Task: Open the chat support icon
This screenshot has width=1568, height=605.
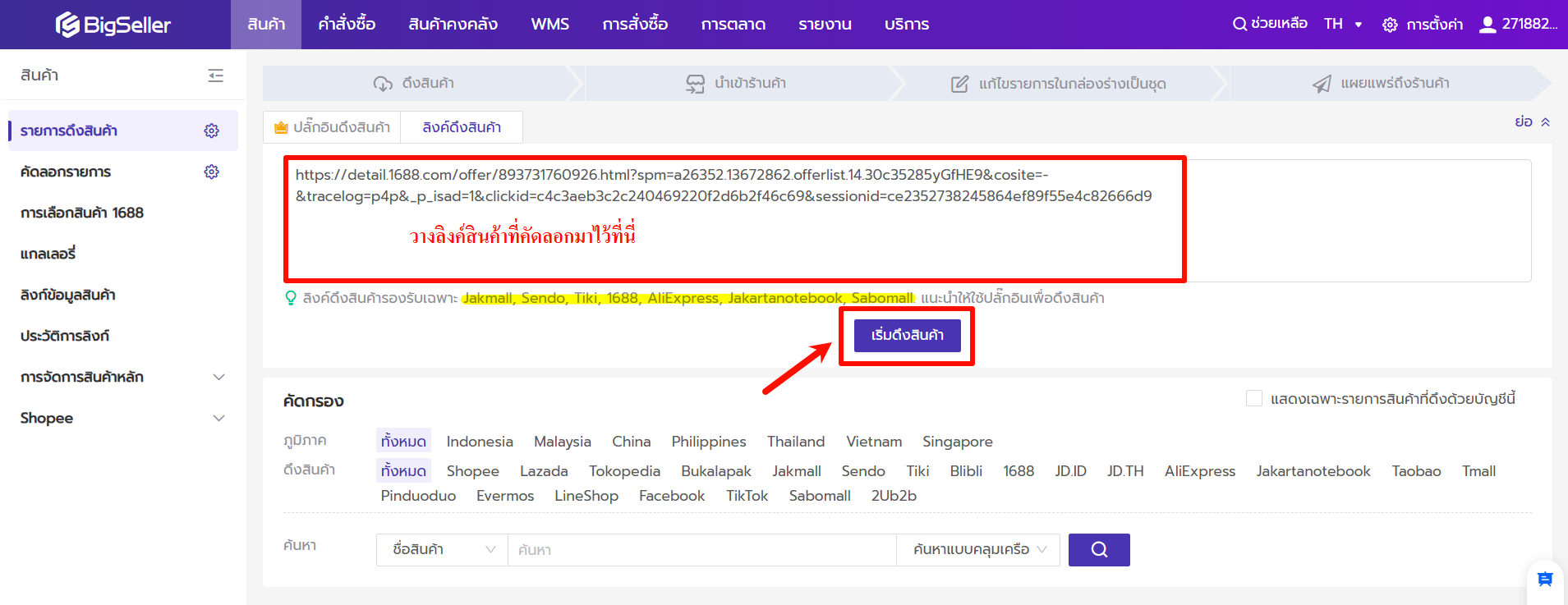Action: (x=1544, y=580)
